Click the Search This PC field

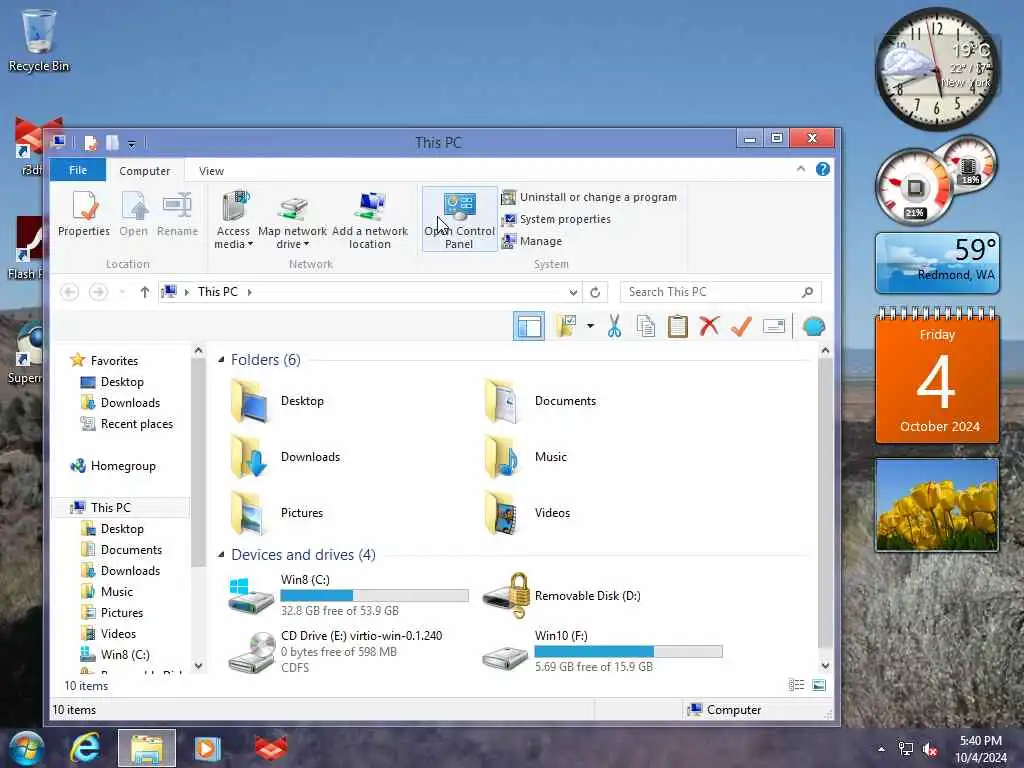point(720,292)
